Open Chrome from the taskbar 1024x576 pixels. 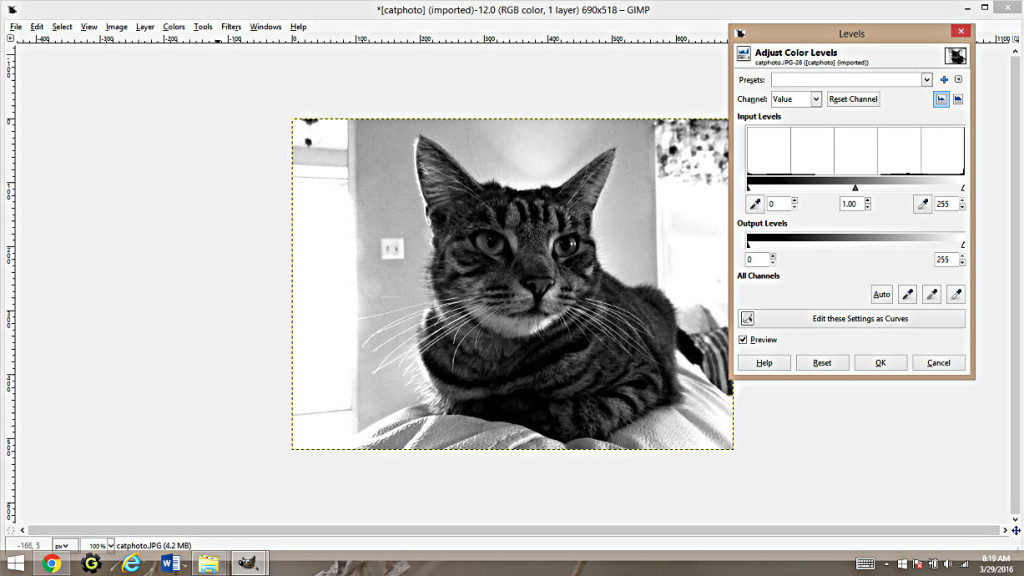(x=52, y=563)
